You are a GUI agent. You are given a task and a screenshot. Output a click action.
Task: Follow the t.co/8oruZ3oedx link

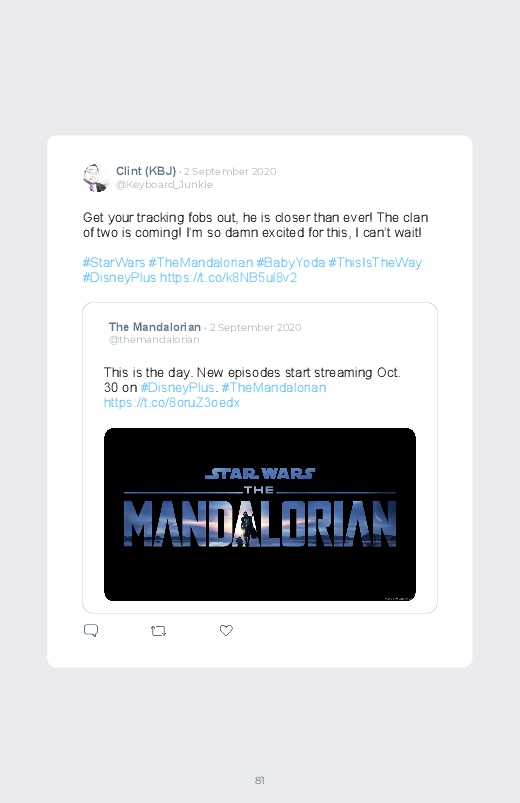pos(172,403)
